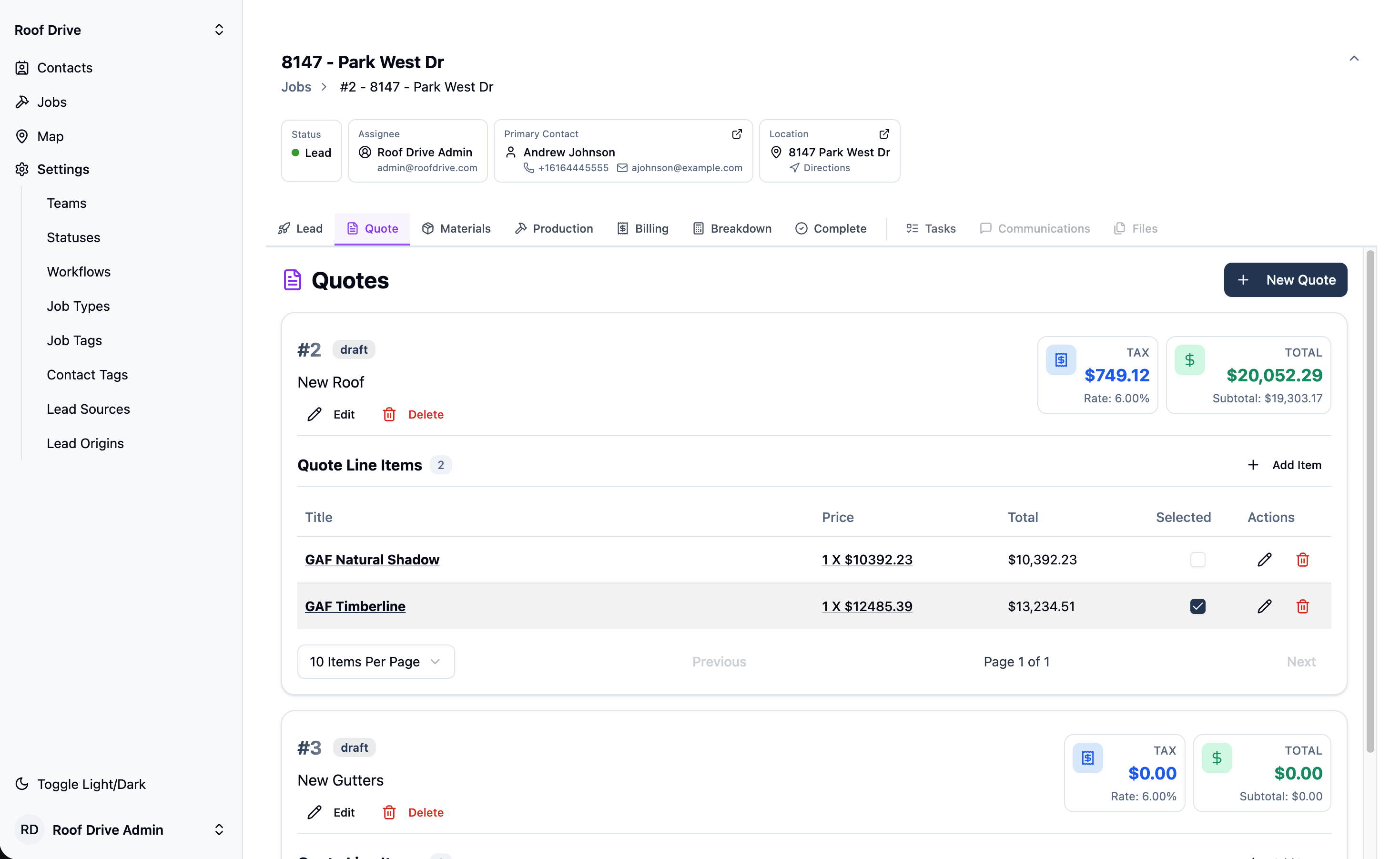Edit quote #3 New Gutters
Screen dimensions: 1400x859
click(331, 812)
